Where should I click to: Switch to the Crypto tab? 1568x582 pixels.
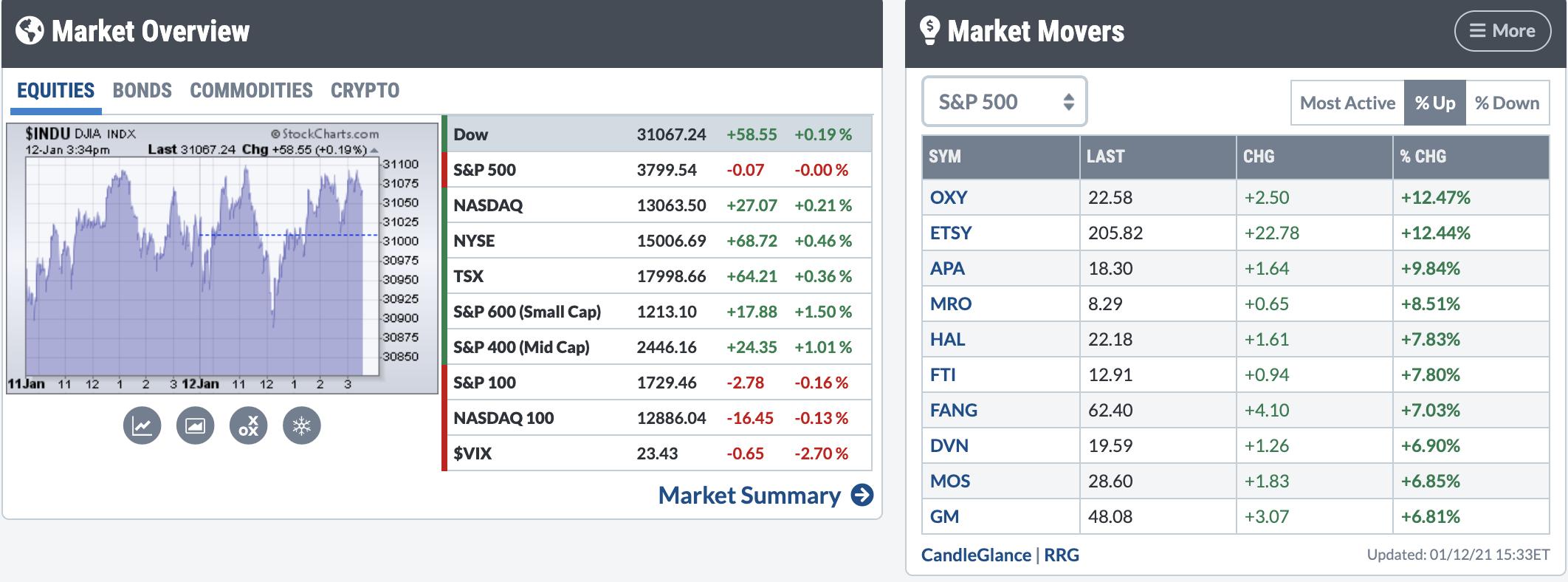[x=365, y=90]
